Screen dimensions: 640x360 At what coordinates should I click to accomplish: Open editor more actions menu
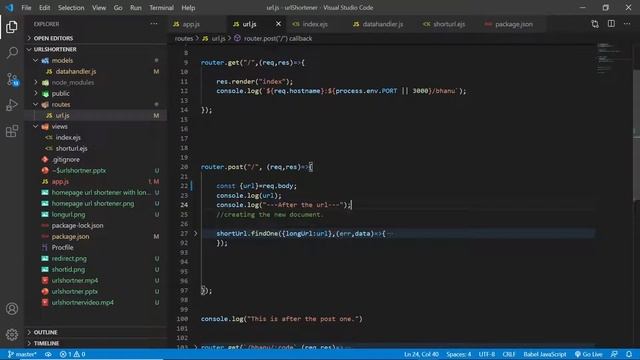pos(627,24)
